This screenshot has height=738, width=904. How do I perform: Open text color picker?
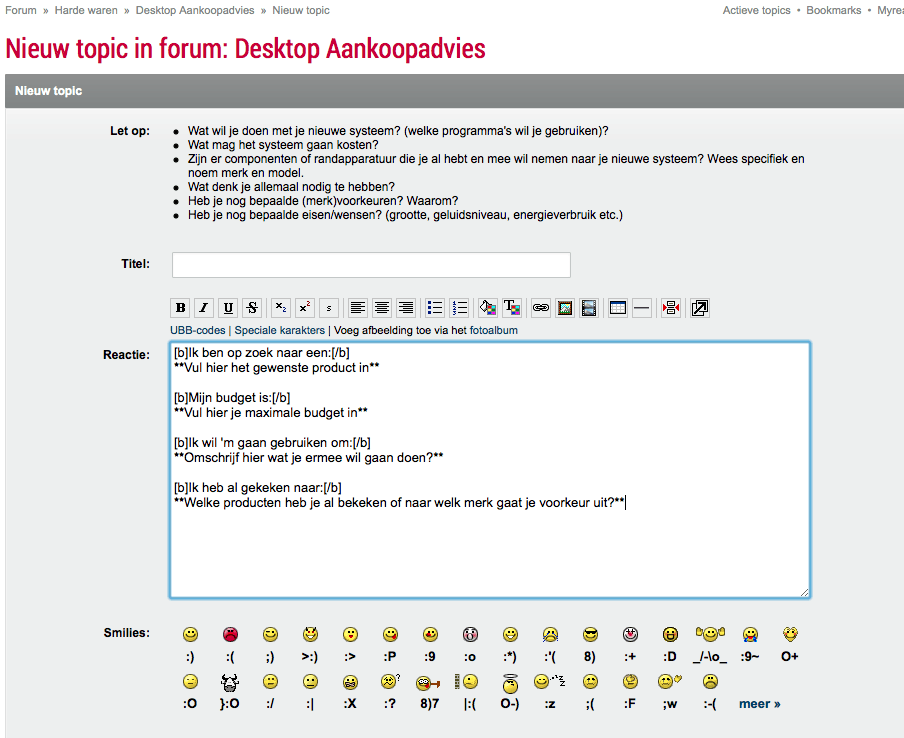coord(512,308)
